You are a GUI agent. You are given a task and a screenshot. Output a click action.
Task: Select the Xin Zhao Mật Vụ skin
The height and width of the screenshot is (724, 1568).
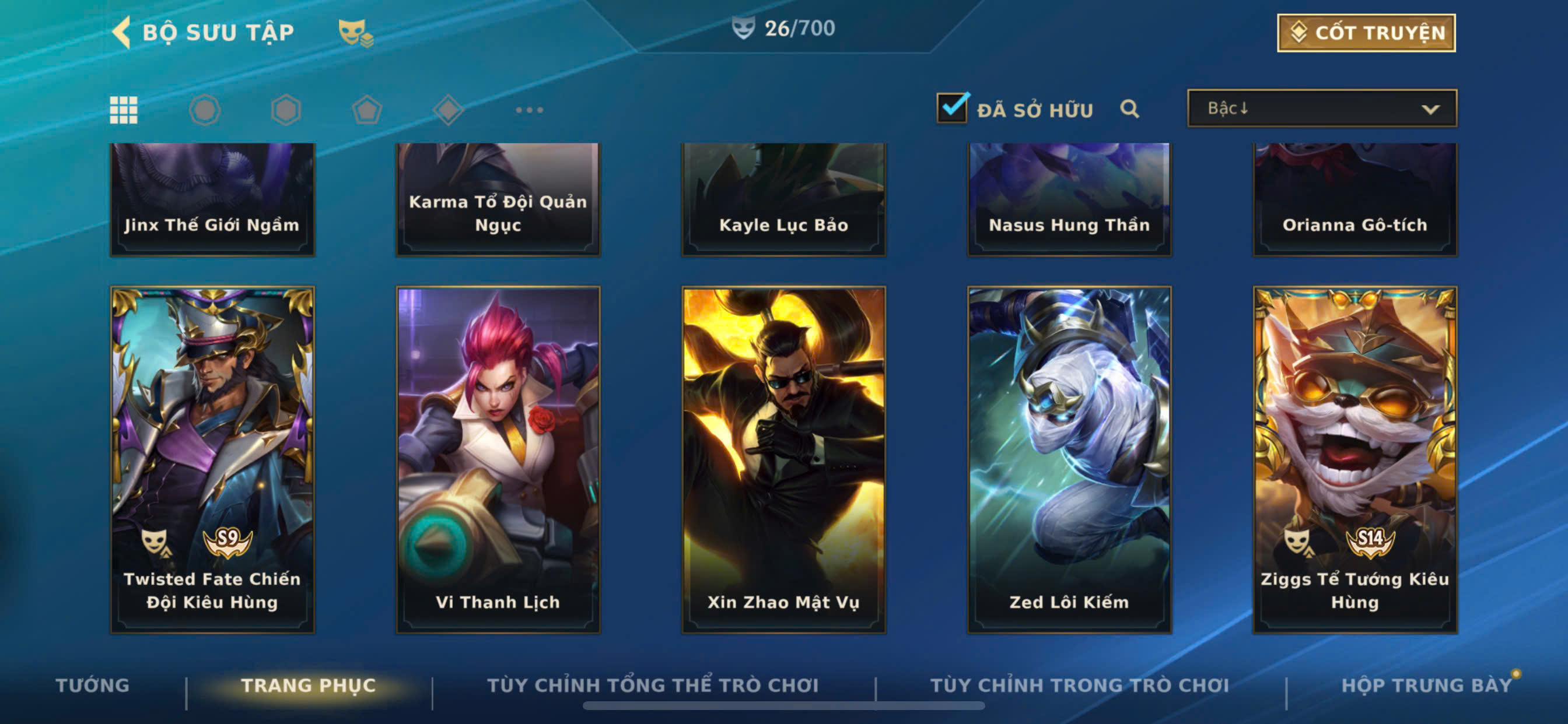pos(784,460)
